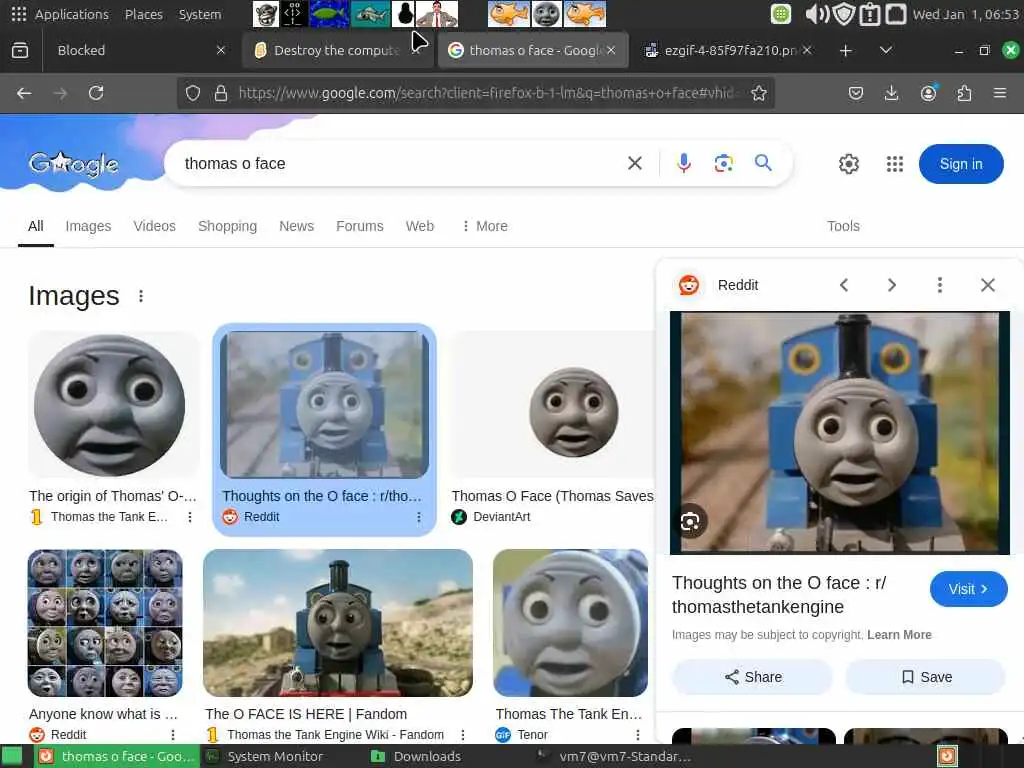Open the Google apps grid

tap(895, 164)
